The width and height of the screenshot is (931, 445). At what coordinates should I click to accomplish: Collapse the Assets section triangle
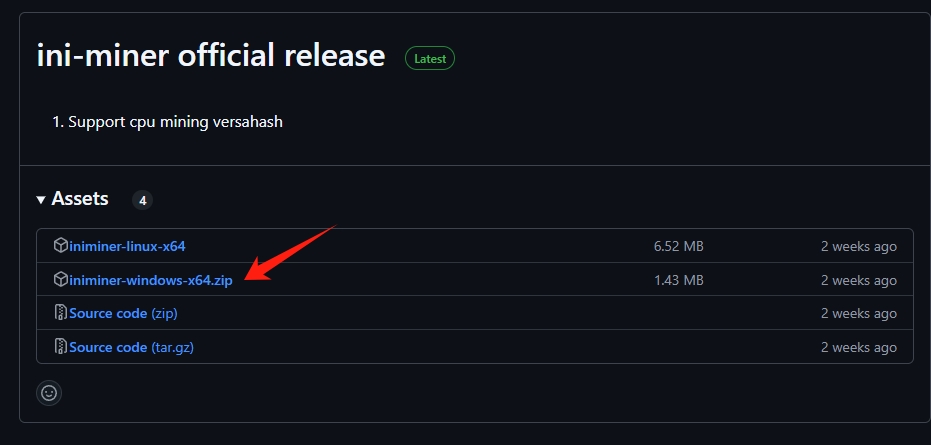(41, 200)
